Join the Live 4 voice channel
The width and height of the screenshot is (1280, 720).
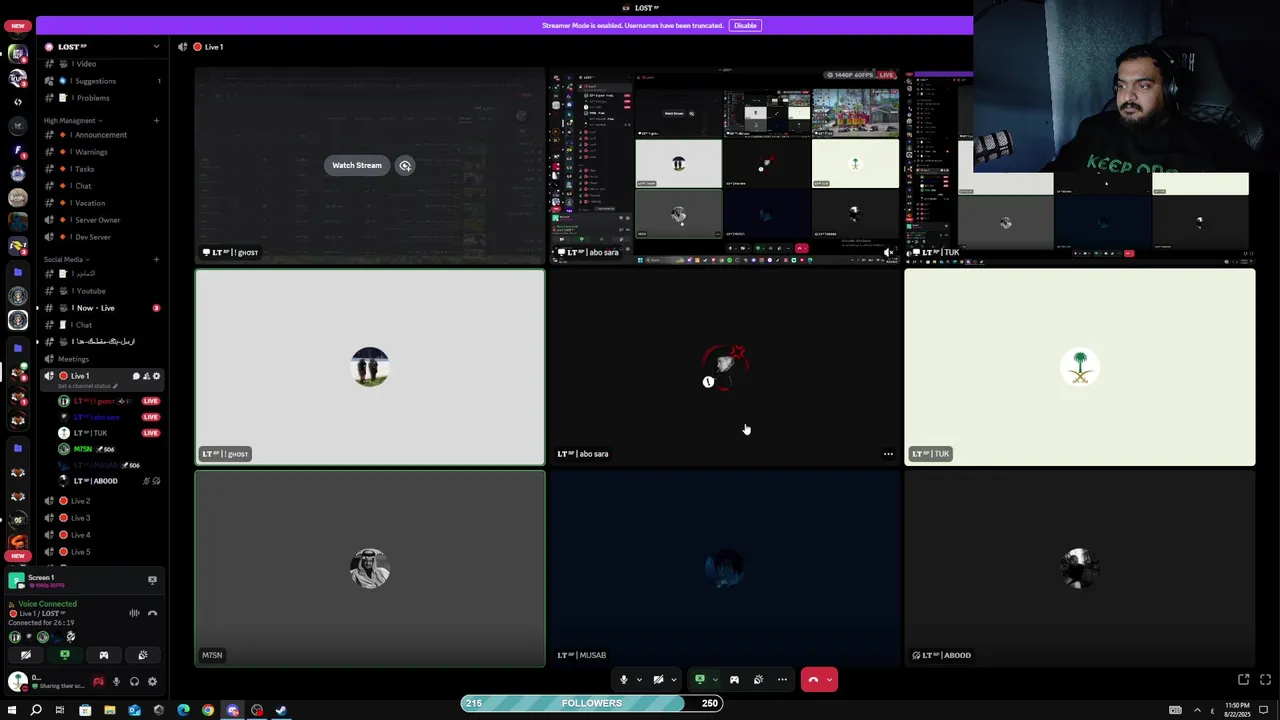point(100,535)
